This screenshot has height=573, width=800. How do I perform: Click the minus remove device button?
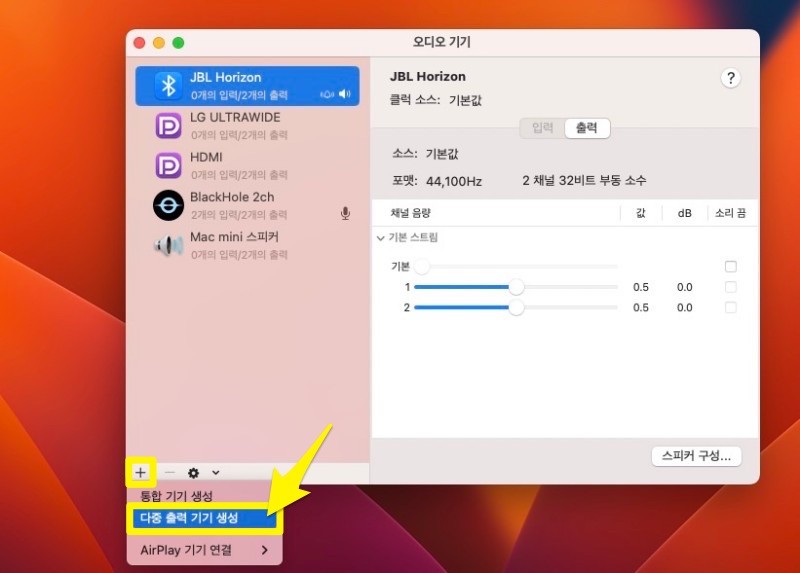pos(169,473)
